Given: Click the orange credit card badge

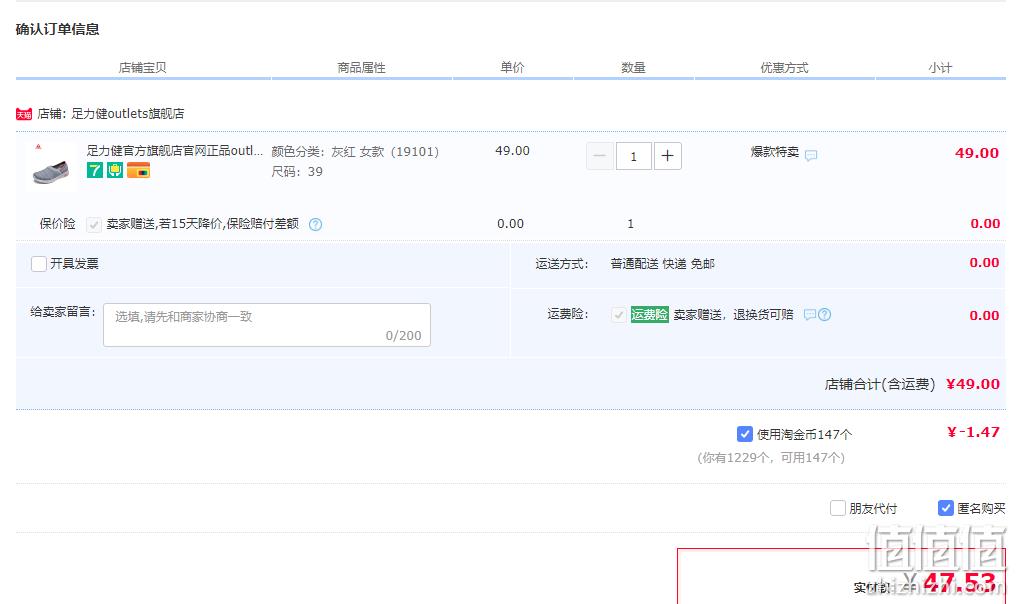Looking at the screenshot, I should pos(138,170).
